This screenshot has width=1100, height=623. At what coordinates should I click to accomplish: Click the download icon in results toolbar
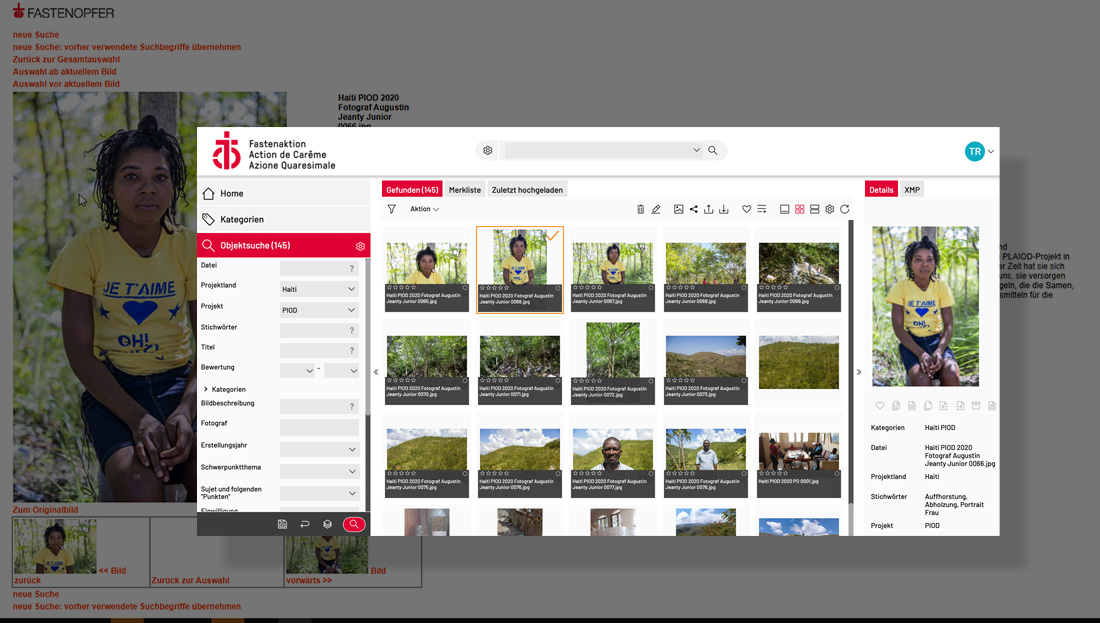click(724, 210)
